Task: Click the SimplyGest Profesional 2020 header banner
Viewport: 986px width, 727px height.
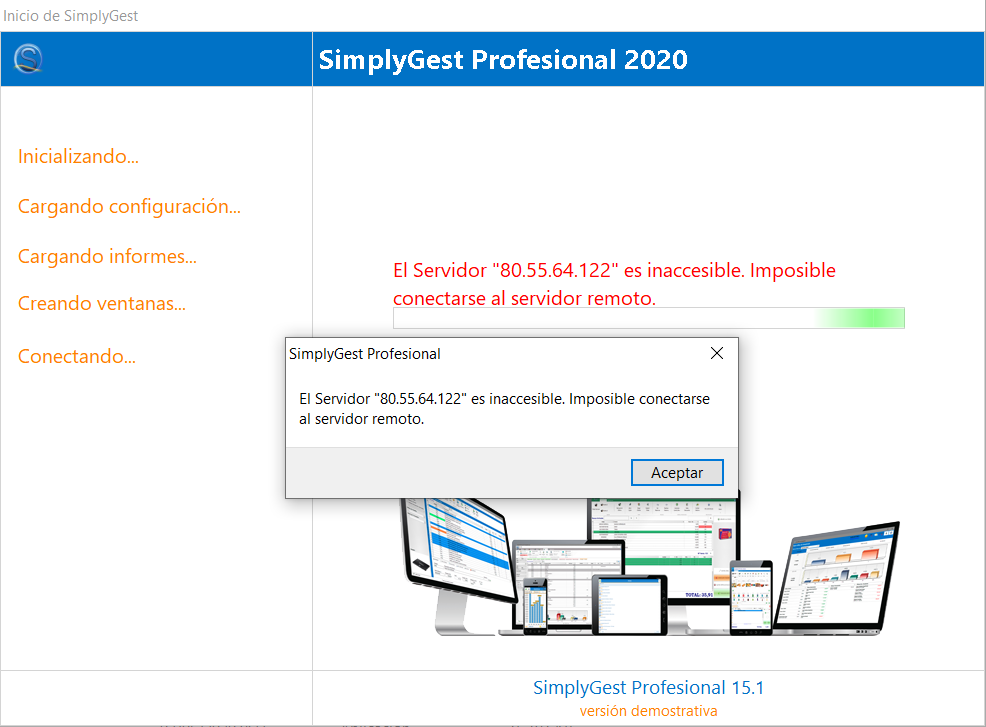Action: coord(503,59)
